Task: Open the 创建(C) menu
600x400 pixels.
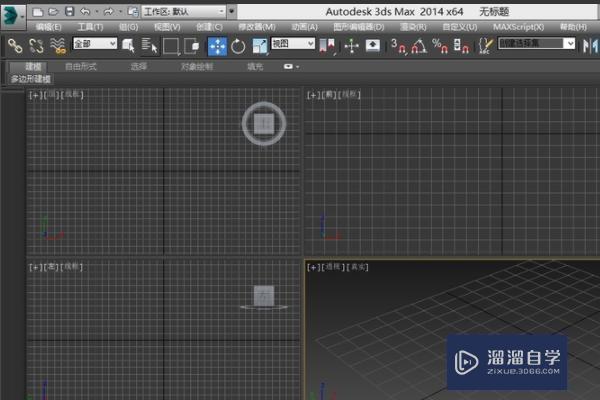Action: [209, 27]
